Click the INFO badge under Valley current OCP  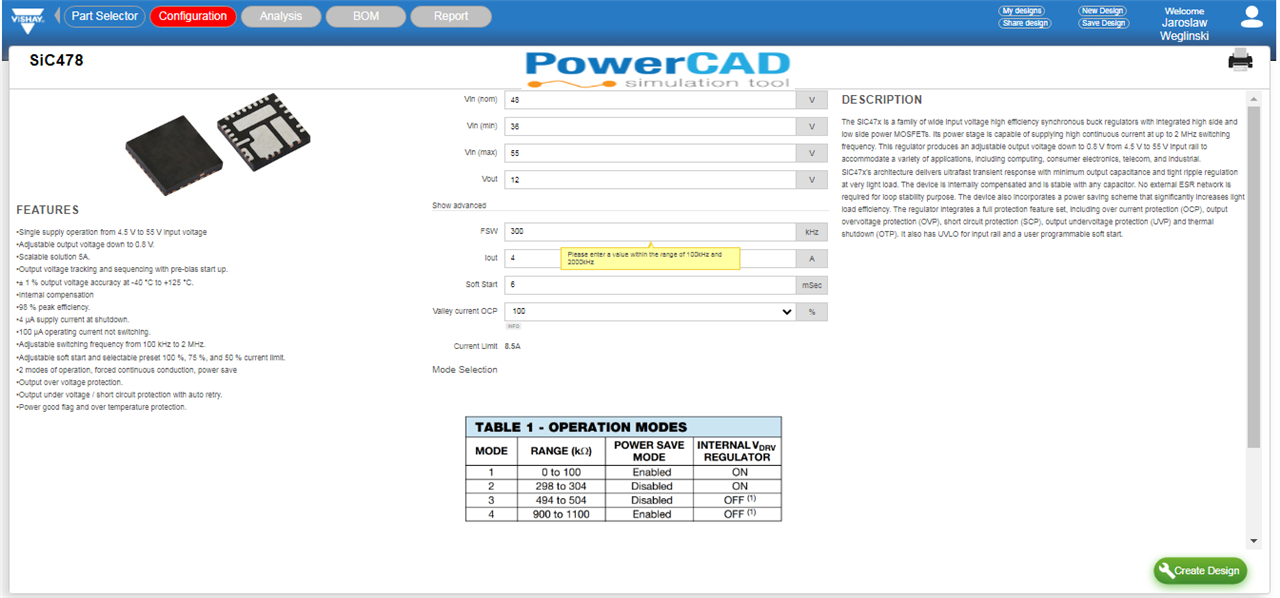point(513,326)
